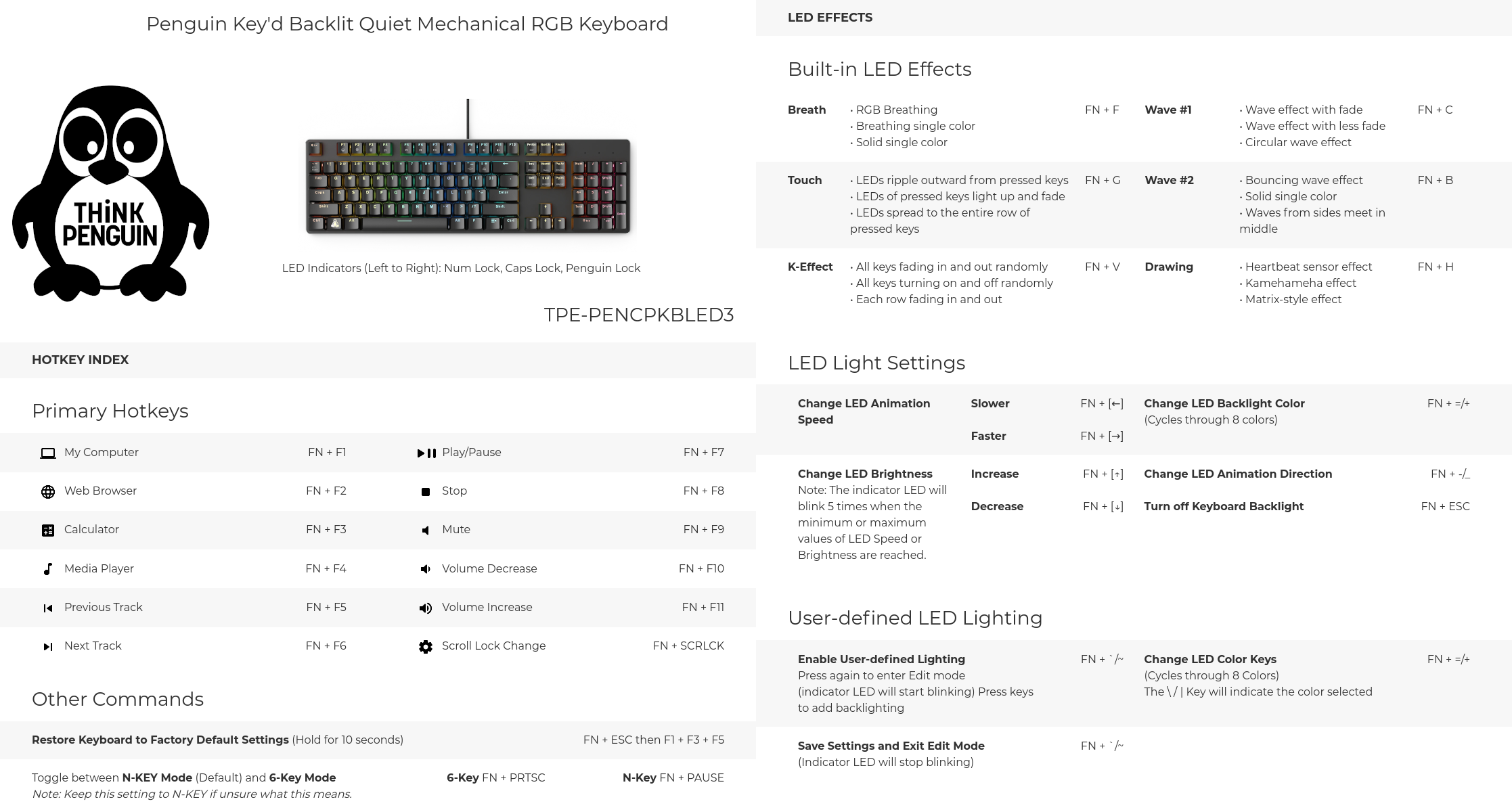This screenshot has height=812, width=1512.
Task: Click the Web Browser globe icon
Action: pos(48,492)
